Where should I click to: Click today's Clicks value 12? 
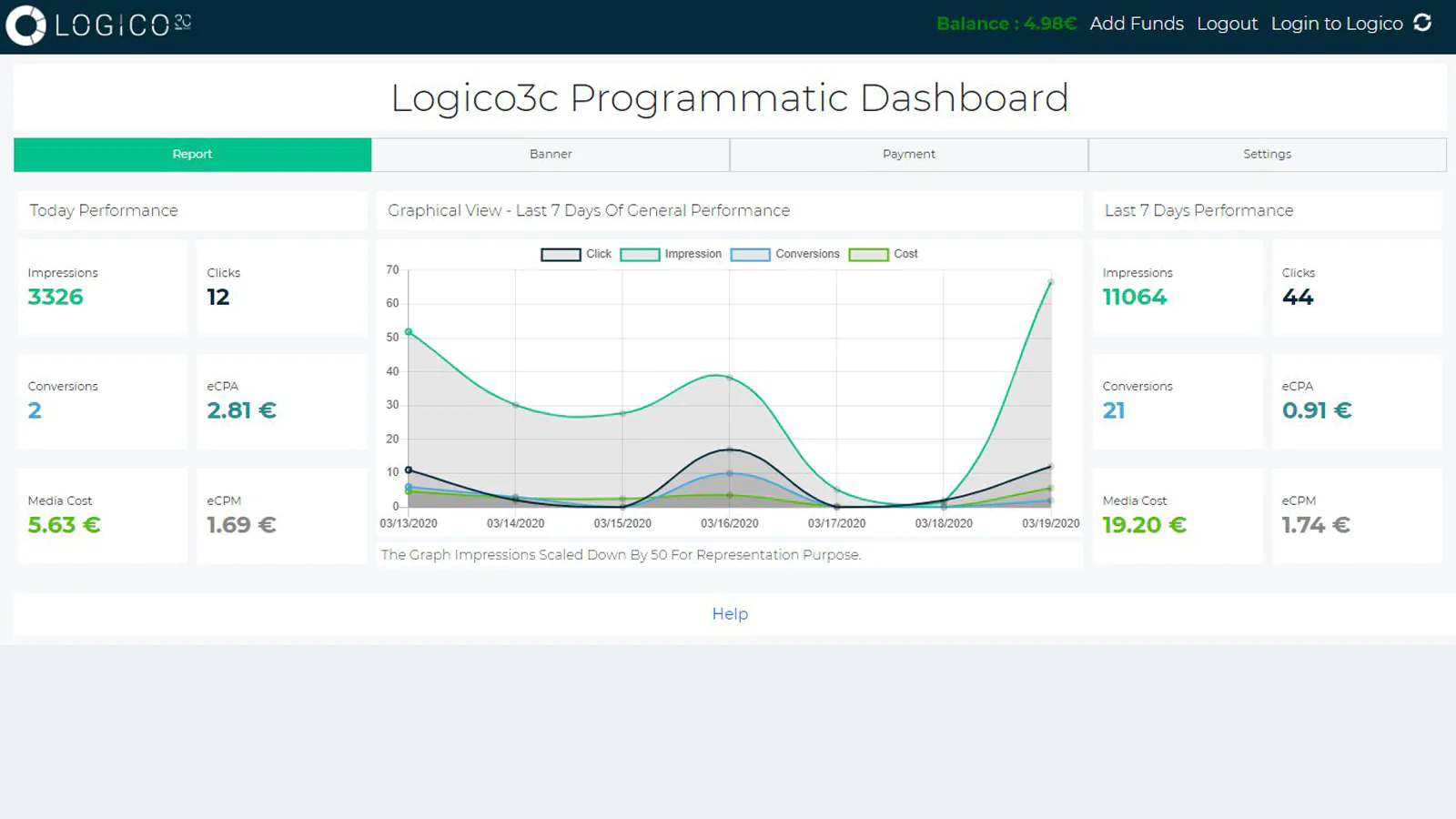coord(218,298)
